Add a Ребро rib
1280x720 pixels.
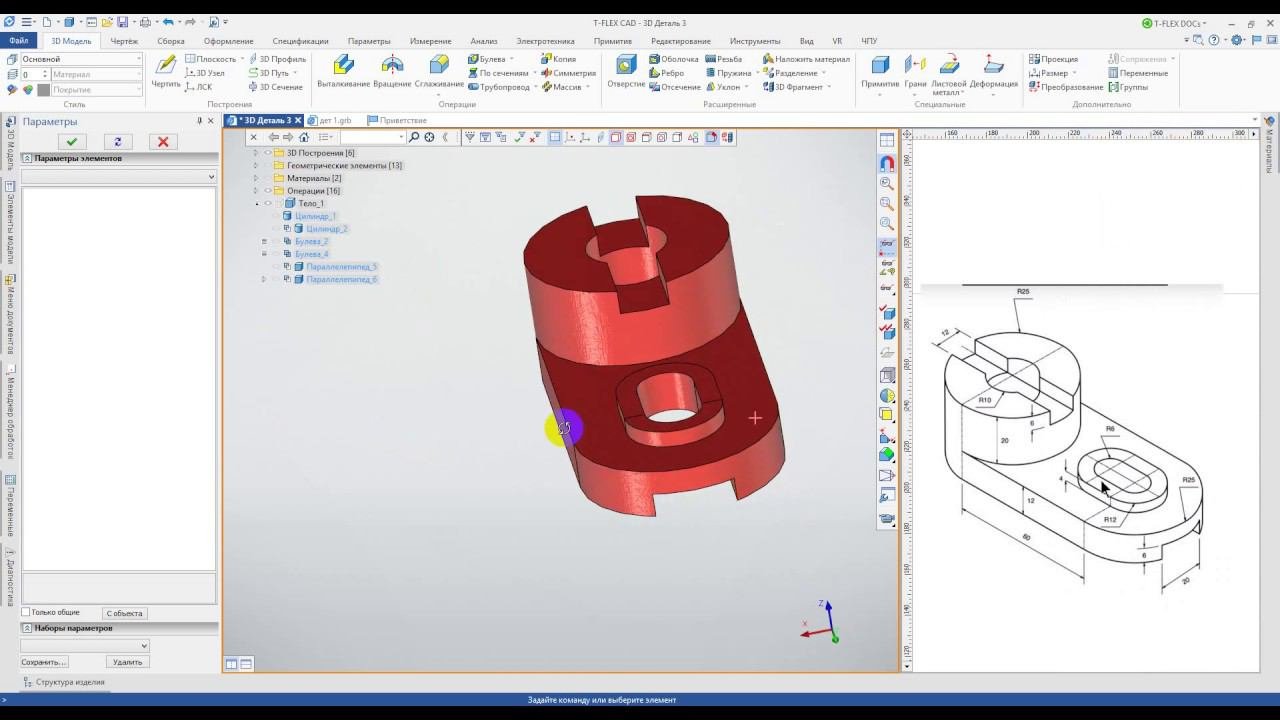(x=666, y=73)
